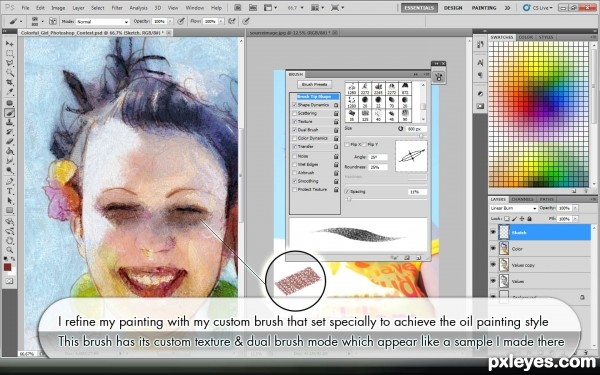Toggle the Texture checkbox
This screenshot has height=375, width=600.
click(294, 122)
